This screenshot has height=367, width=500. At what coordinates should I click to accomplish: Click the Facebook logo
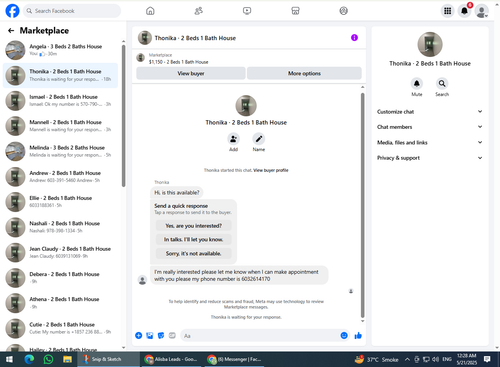[12, 11]
